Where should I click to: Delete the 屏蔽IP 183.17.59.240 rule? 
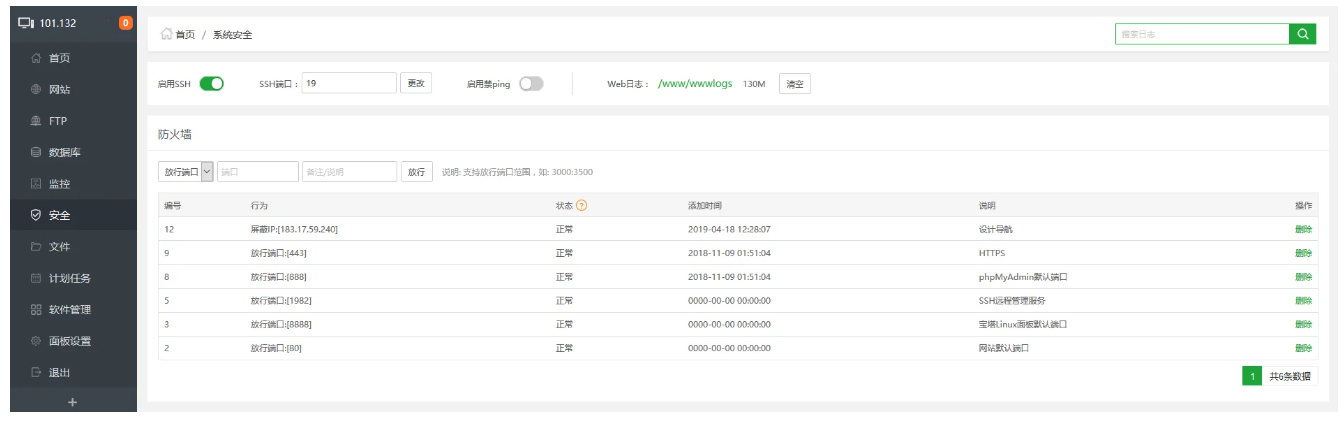click(1303, 229)
